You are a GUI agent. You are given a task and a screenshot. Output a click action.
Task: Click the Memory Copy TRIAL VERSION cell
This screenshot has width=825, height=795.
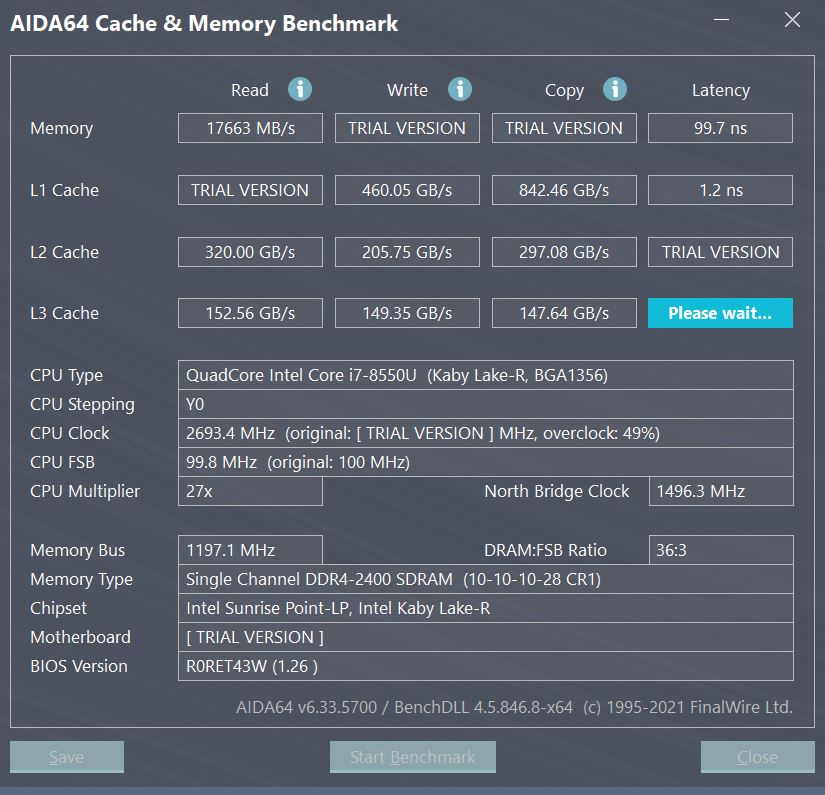564,128
